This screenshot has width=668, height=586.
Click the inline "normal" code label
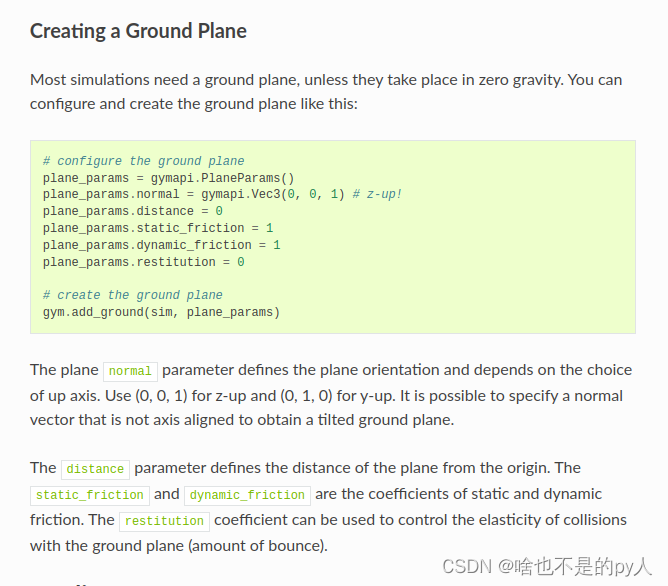pyautogui.click(x=130, y=371)
